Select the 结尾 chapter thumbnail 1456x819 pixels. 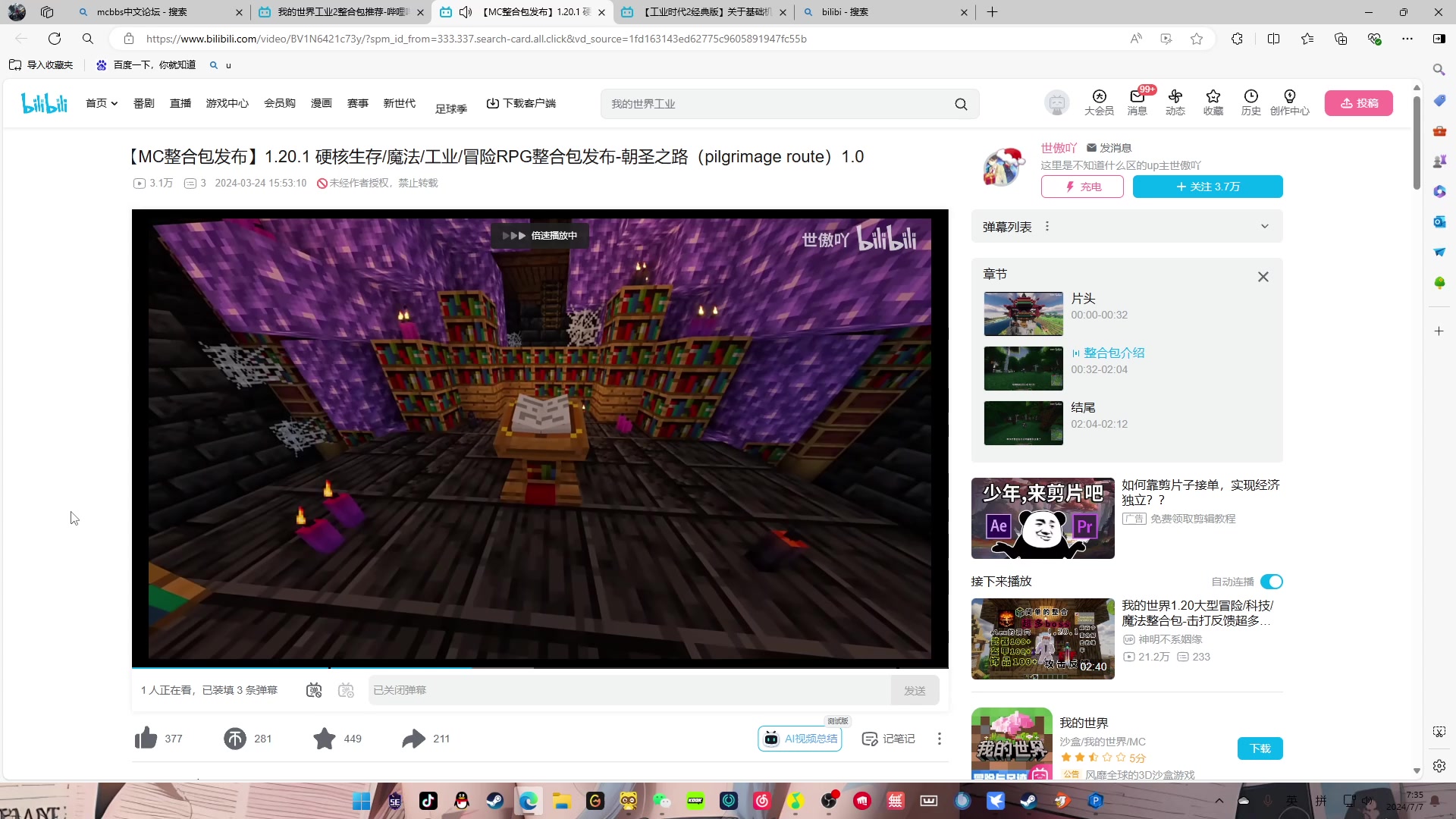pyautogui.click(x=1023, y=423)
